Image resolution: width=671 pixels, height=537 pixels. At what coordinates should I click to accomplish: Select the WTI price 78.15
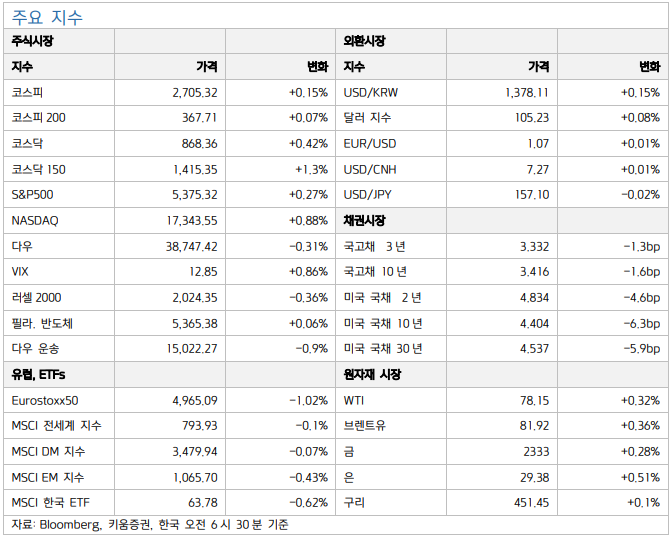(534, 401)
